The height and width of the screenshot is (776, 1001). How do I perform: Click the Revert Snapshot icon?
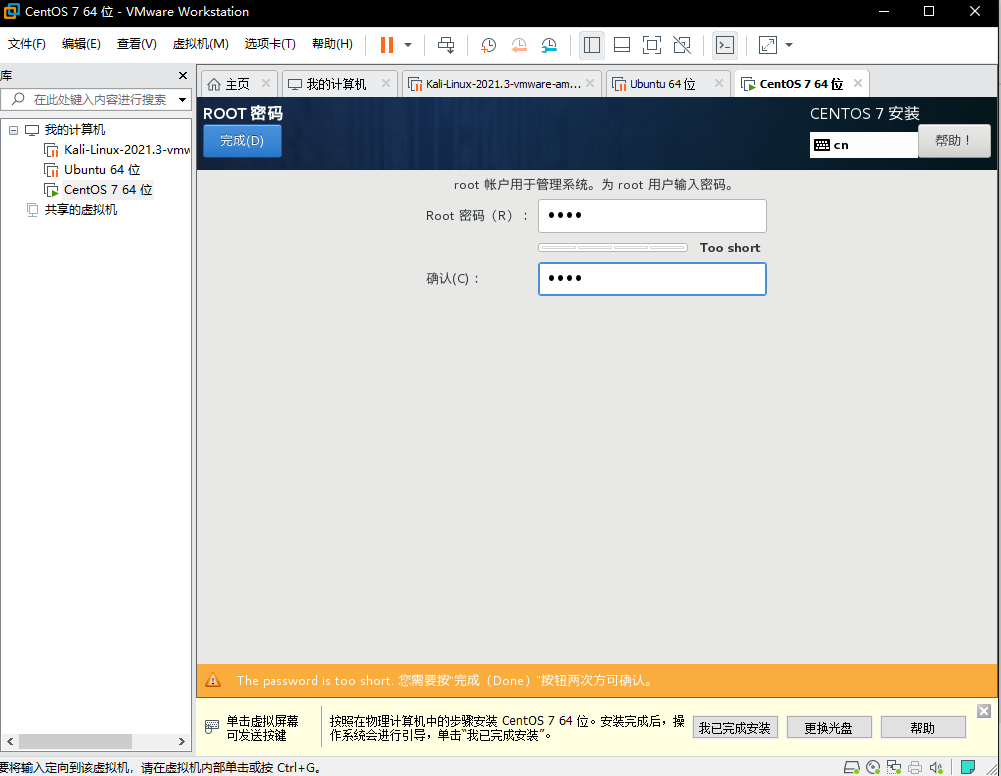(519, 45)
